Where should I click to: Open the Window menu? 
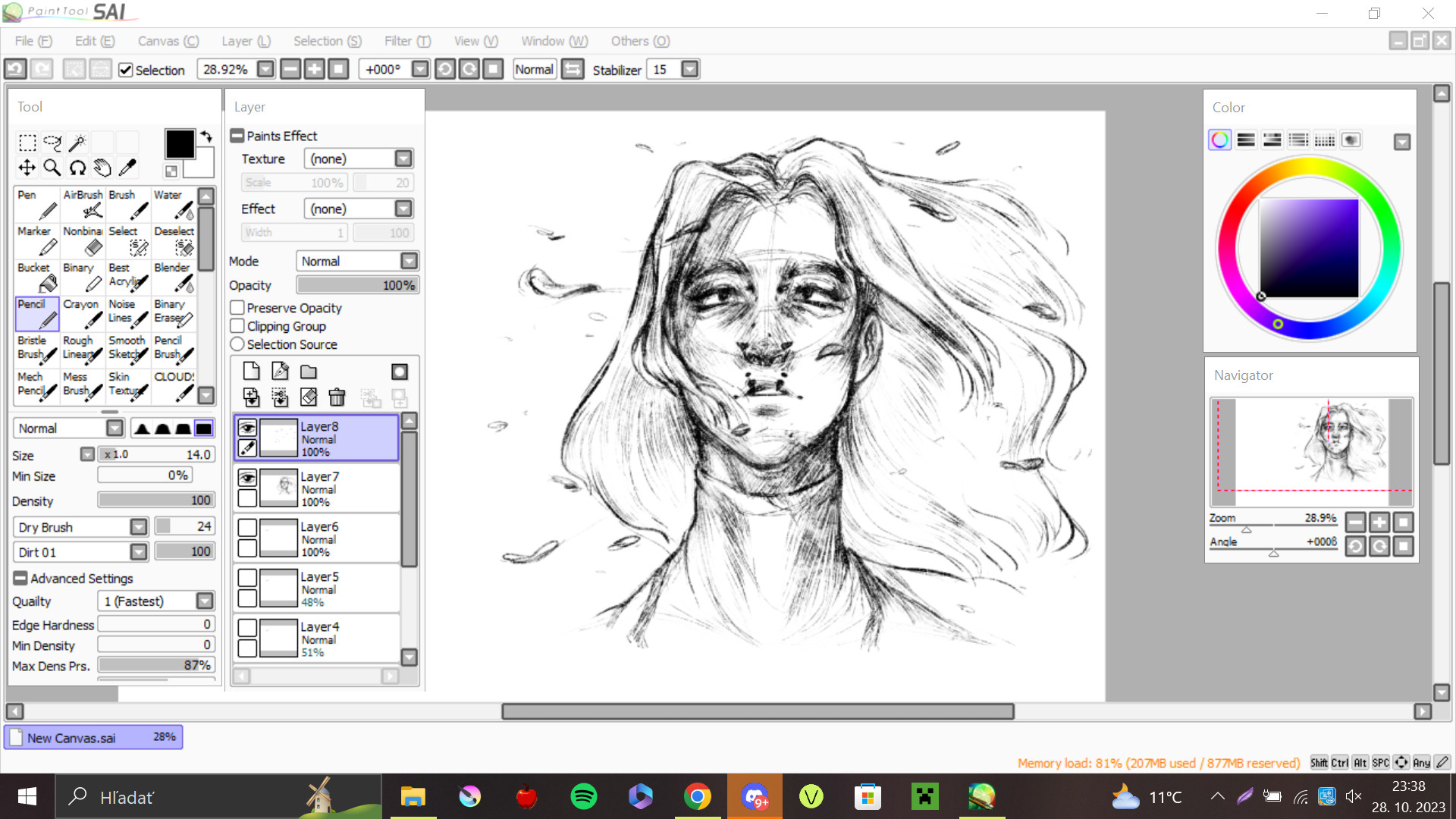click(554, 41)
